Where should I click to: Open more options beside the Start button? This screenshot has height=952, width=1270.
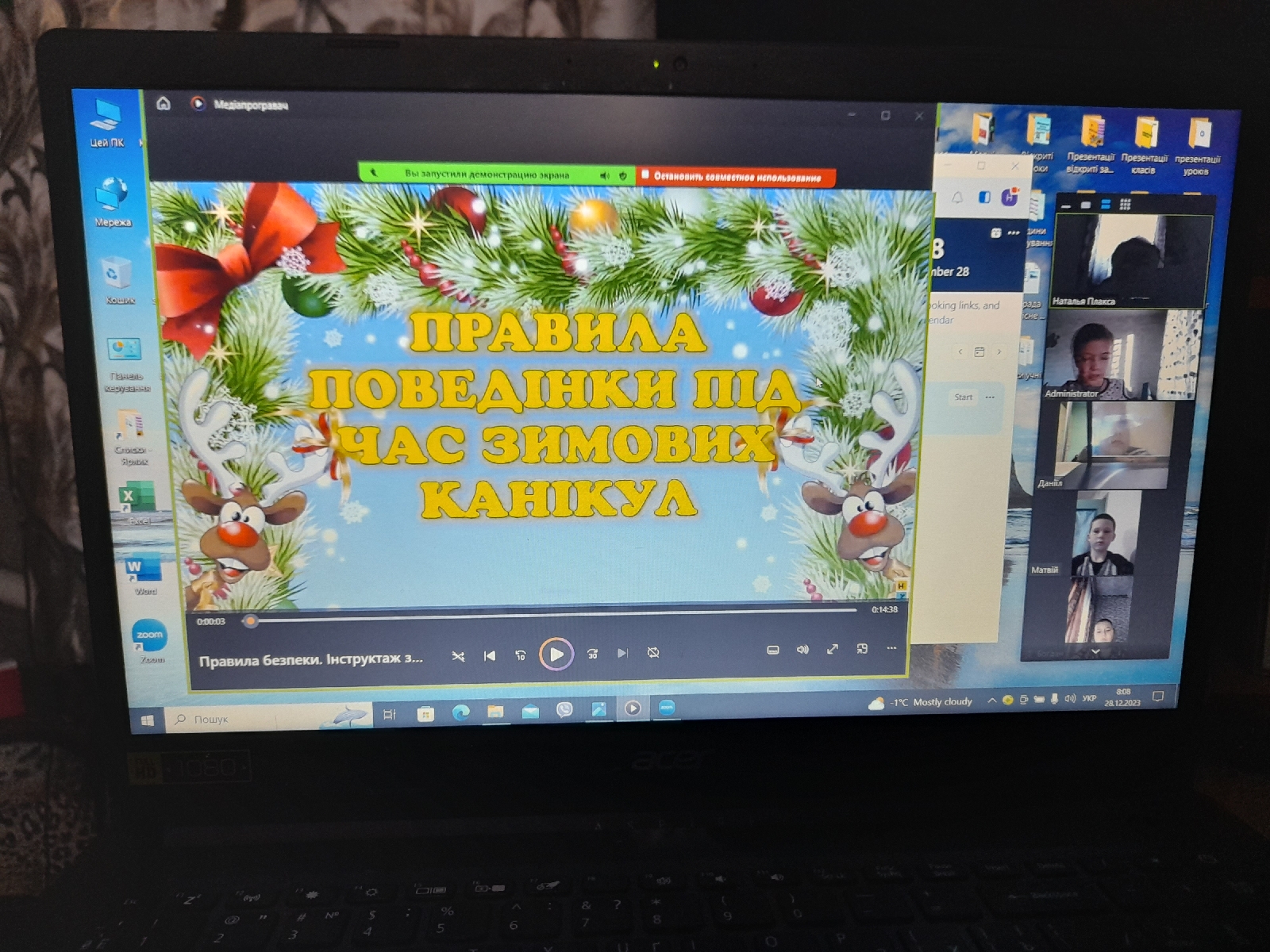point(990,397)
